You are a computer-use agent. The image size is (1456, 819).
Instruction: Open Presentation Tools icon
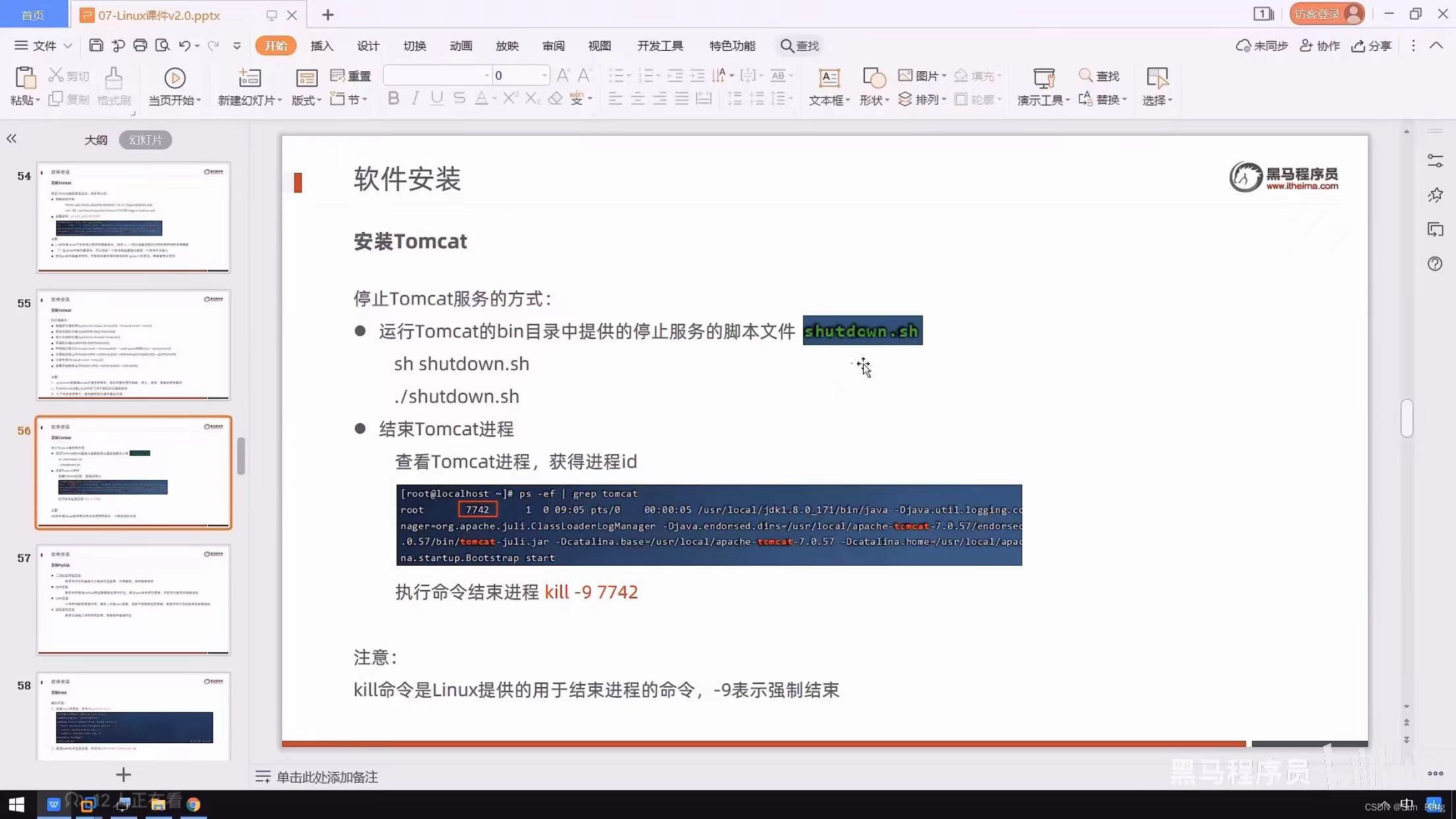(x=1044, y=78)
